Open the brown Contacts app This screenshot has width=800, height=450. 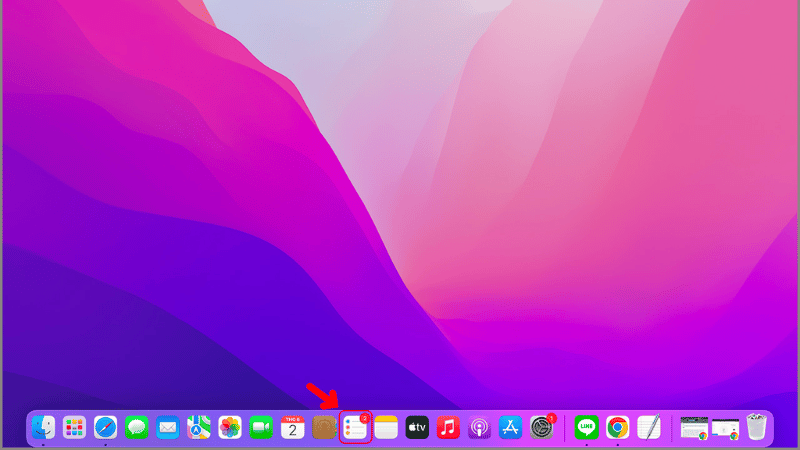[x=324, y=428]
